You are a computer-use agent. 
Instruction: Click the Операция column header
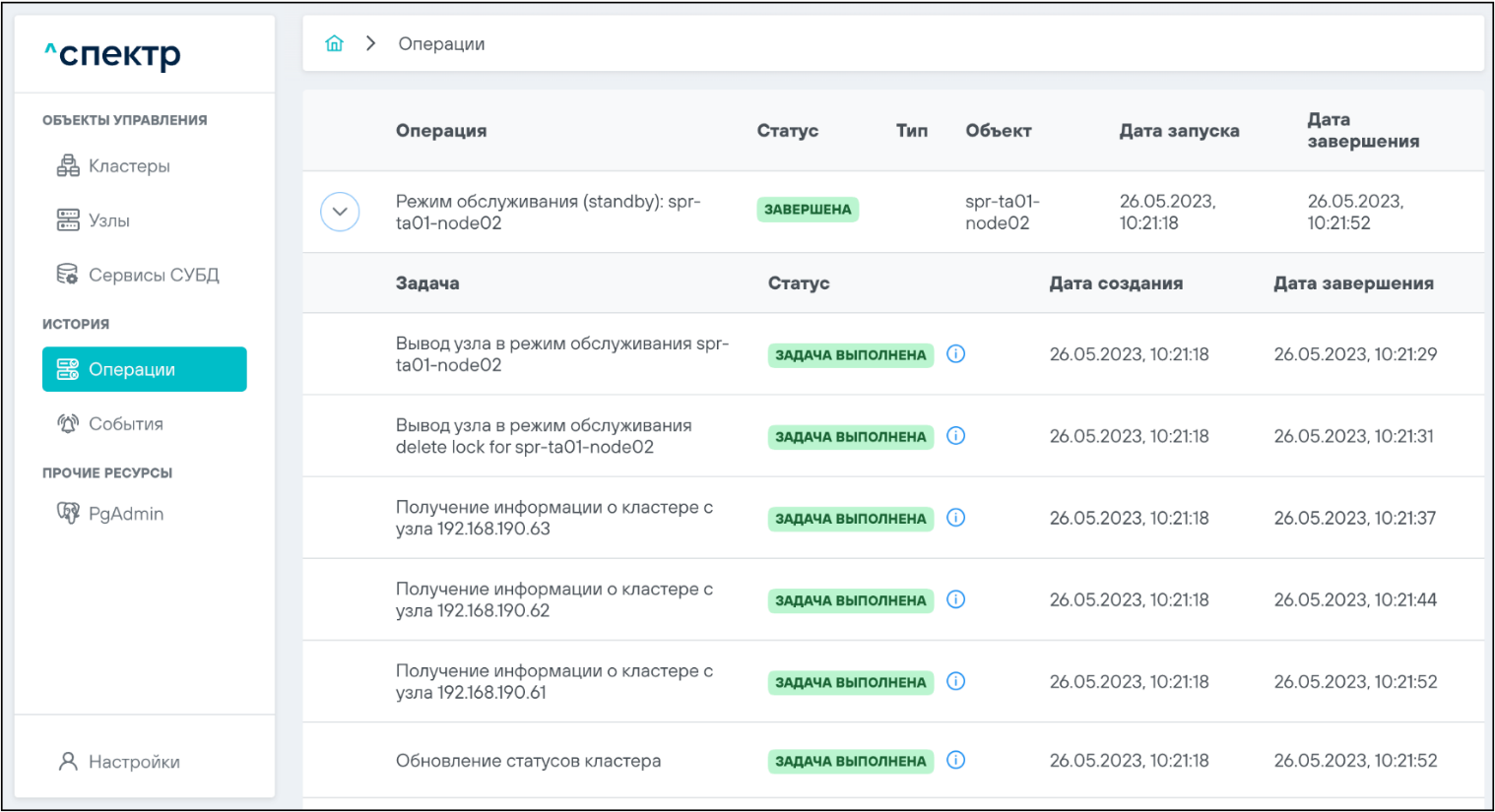pyautogui.click(x=441, y=131)
